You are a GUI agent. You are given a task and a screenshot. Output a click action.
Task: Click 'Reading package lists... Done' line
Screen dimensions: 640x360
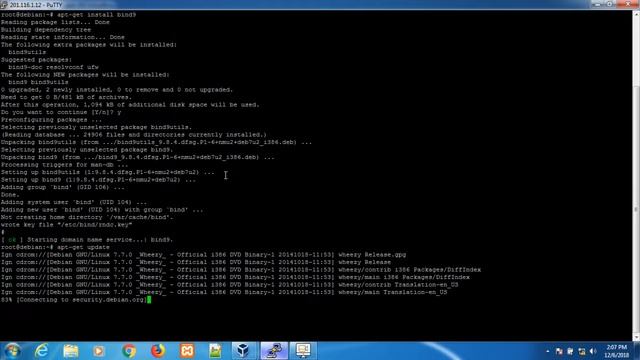(x=55, y=22)
